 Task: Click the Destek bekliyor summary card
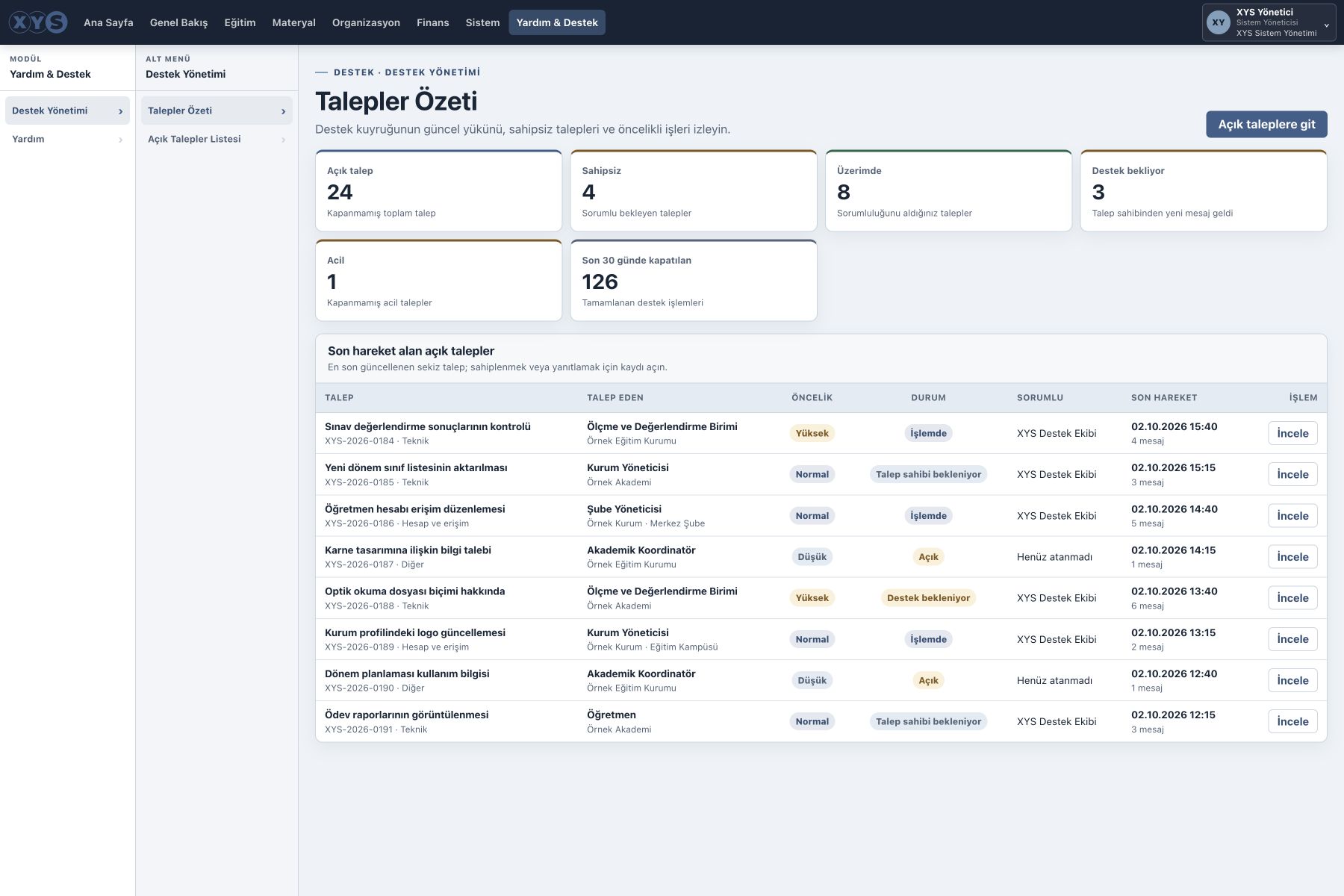pyautogui.click(x=1204, y=190)
